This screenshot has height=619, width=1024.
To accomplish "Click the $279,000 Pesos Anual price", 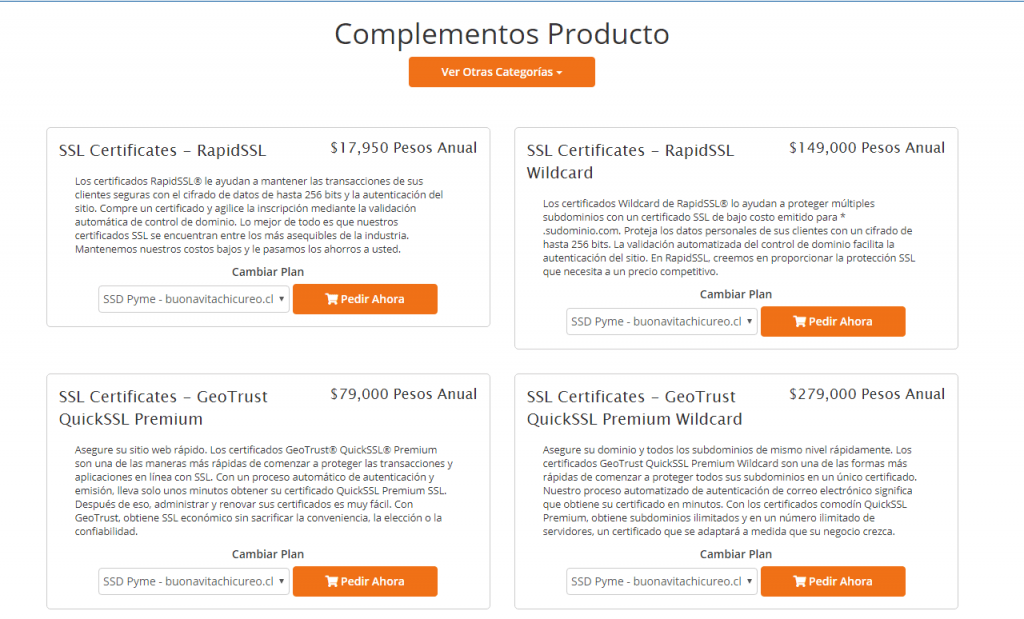I will coord(866,394).
